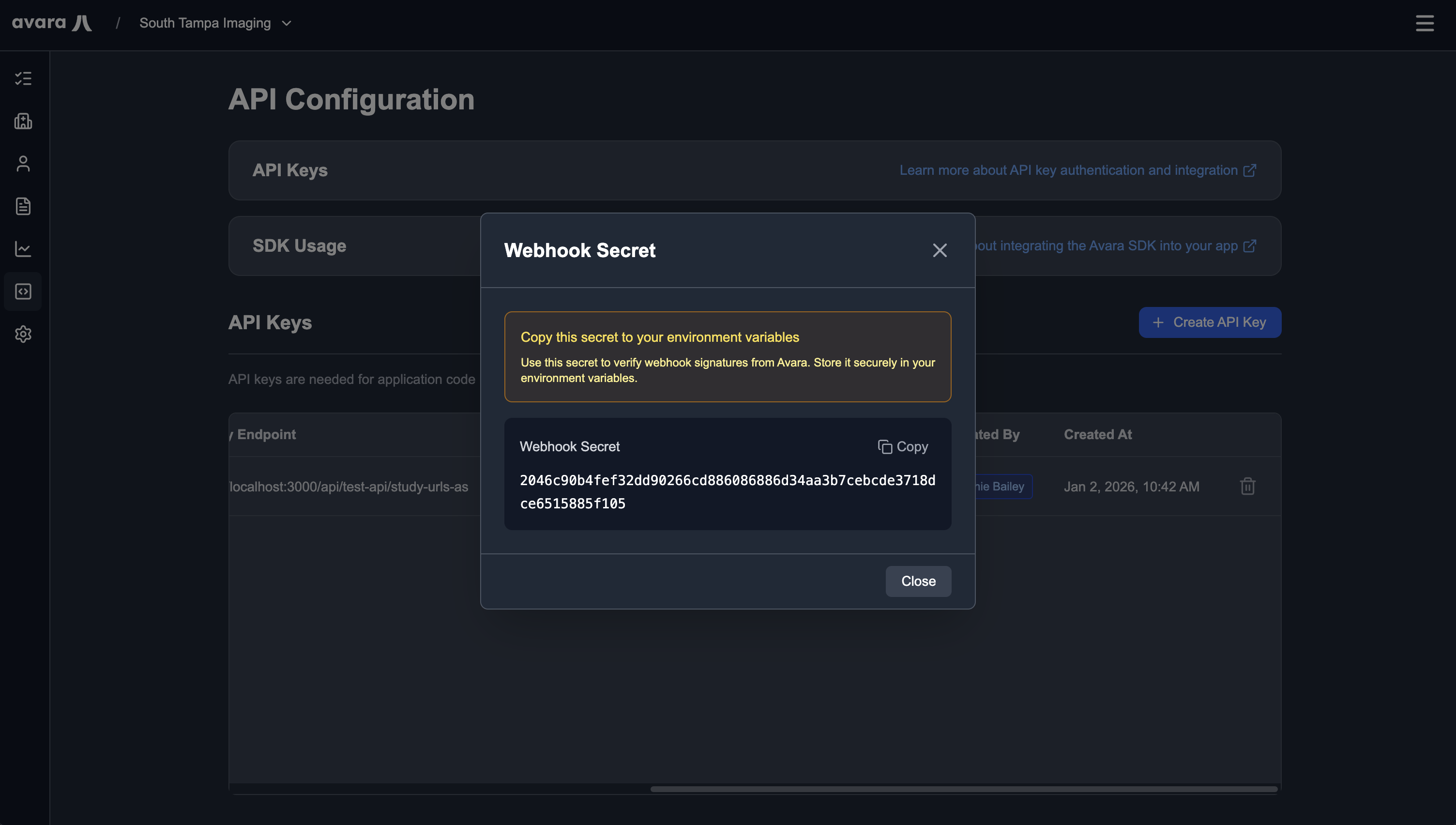Click the Avara logo

coord(51,22)
